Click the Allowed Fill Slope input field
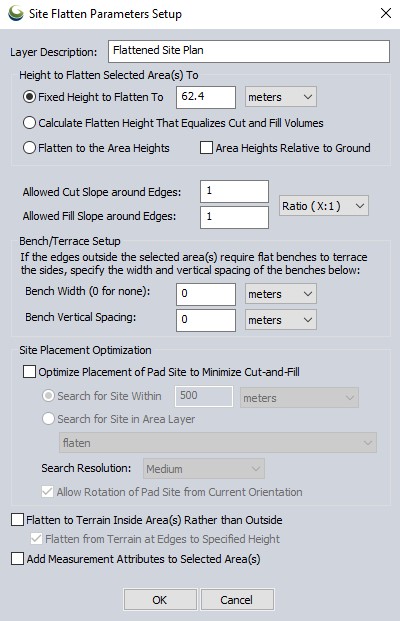 pyautogui.click(x=234, y=217)
